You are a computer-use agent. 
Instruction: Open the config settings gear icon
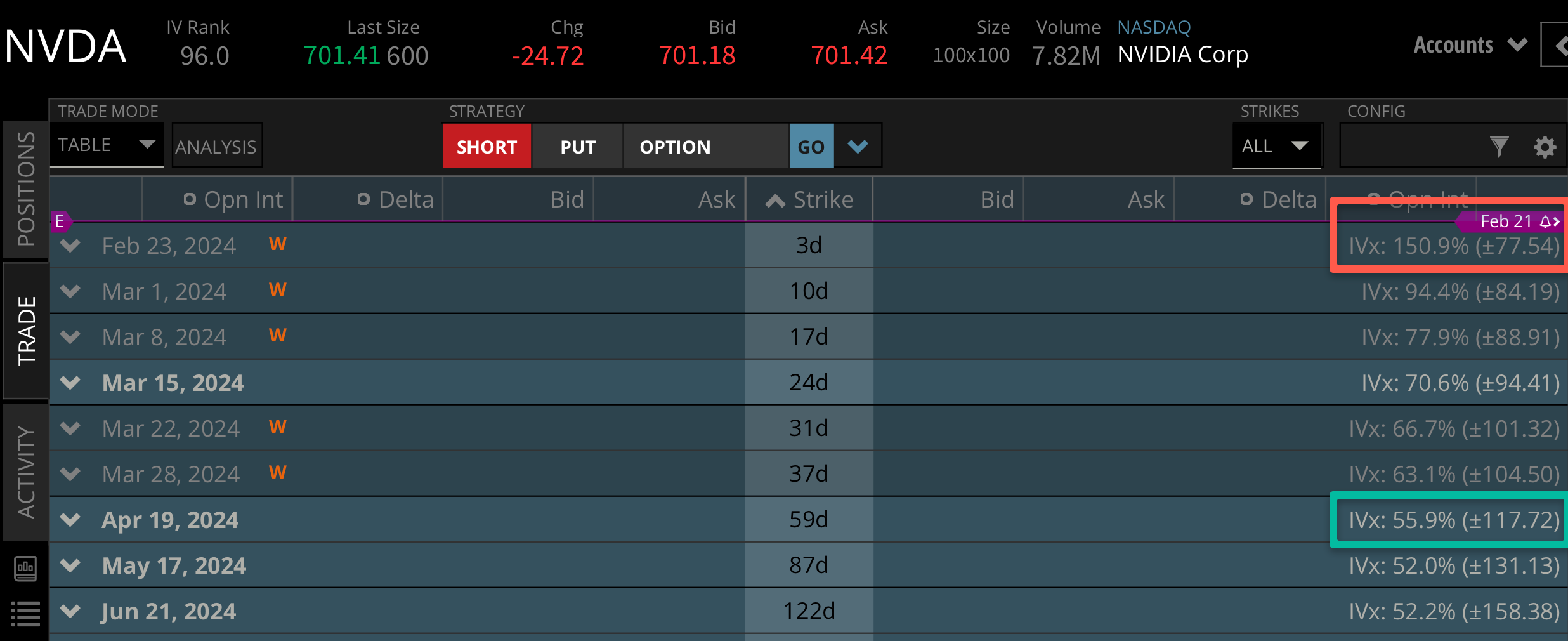pos(1545,147)
